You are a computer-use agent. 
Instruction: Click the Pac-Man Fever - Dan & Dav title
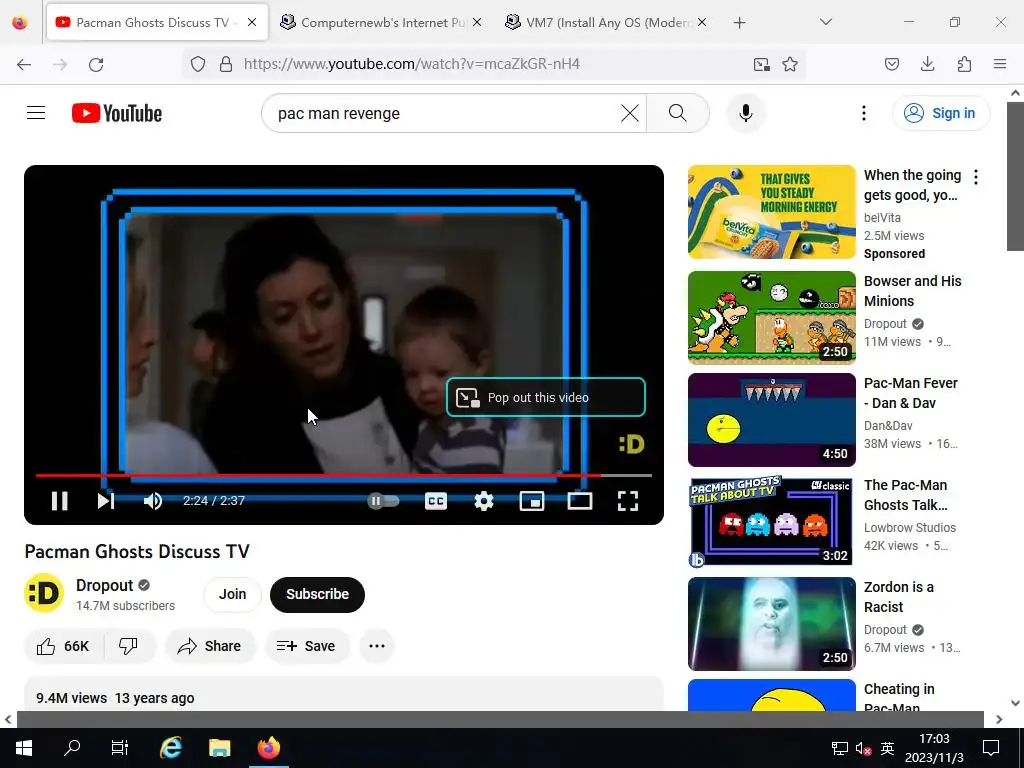pos(910,393)
